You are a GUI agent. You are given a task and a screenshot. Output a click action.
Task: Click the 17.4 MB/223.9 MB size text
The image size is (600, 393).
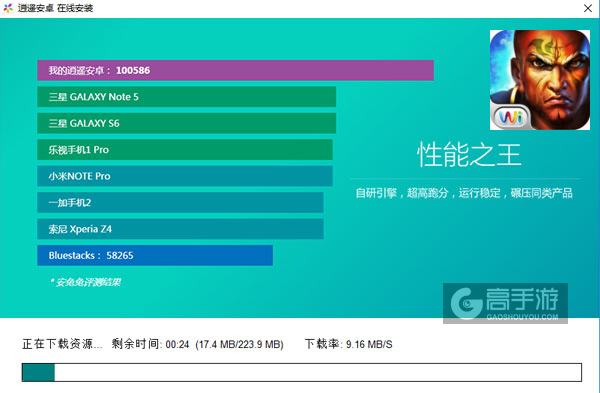coord(240,344)
